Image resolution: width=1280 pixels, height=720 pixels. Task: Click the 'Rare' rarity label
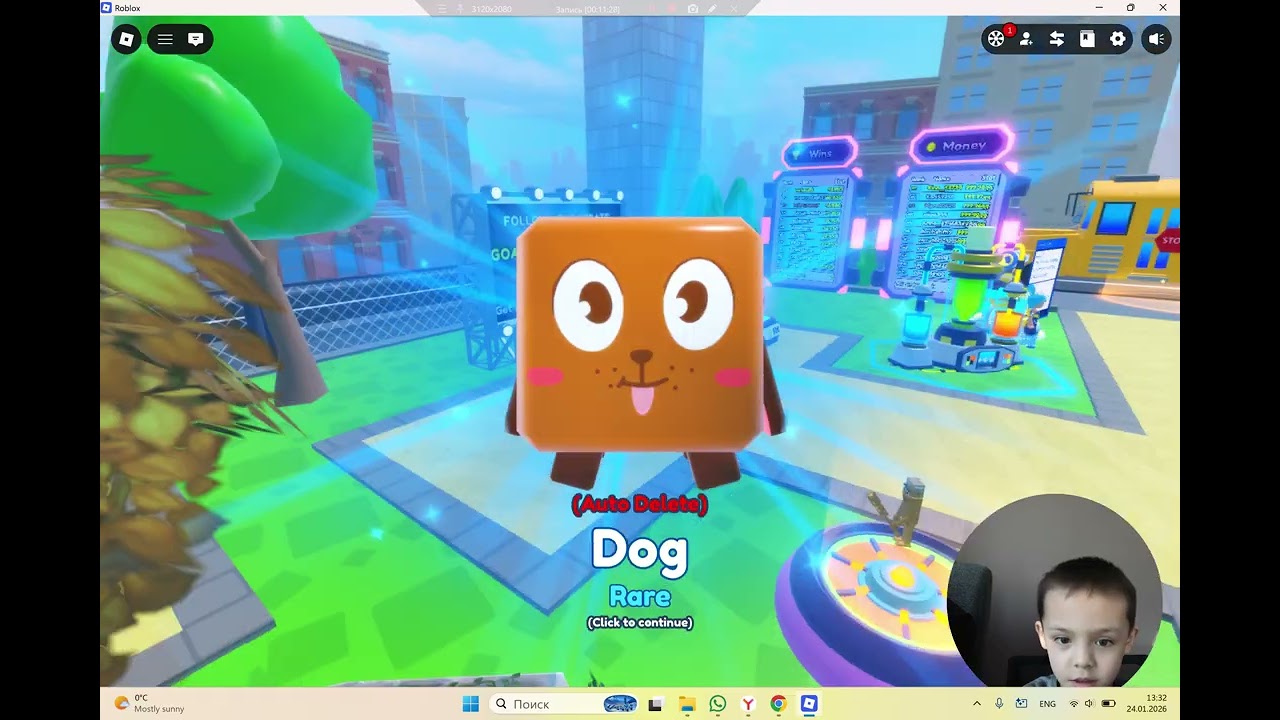click(640, 597)
